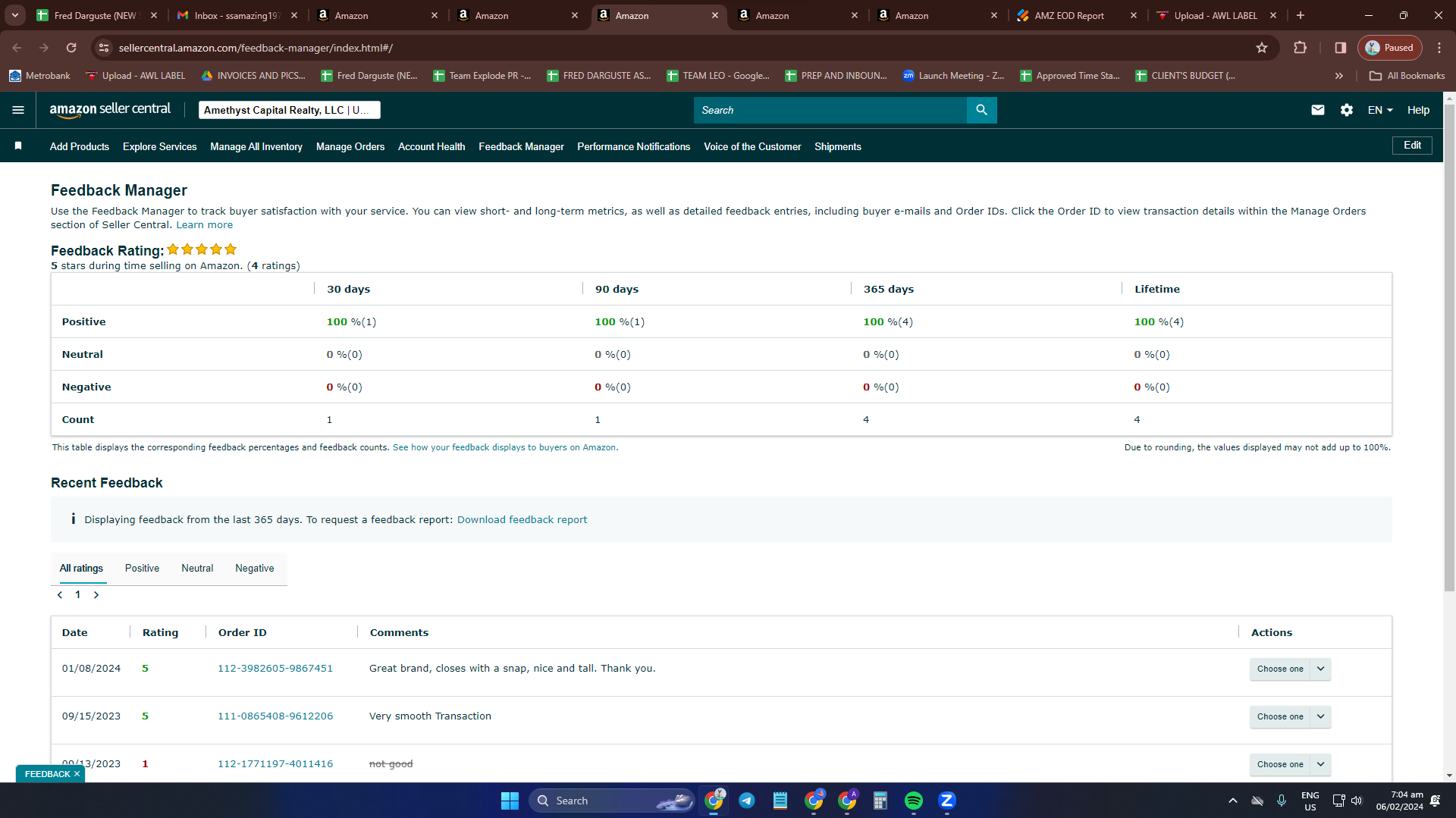Image resolution: width=1456 pixels, height=818 pixels.
Task: Go to Account Health
Action: [431, 146]
